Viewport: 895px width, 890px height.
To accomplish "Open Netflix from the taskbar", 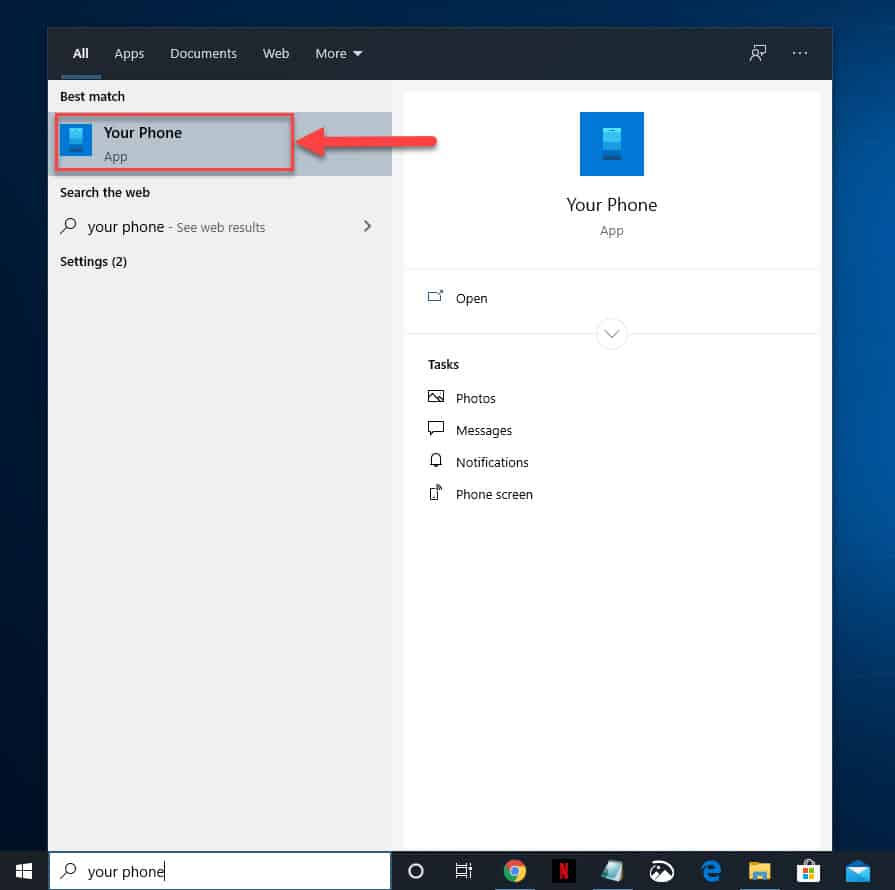I will 563,871.
